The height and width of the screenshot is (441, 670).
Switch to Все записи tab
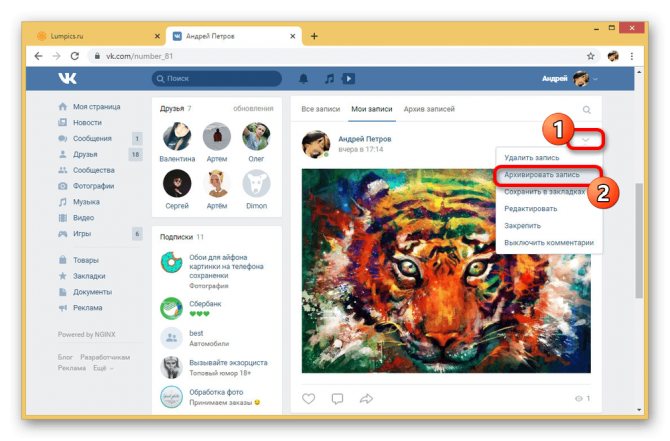tap(321, 109)
